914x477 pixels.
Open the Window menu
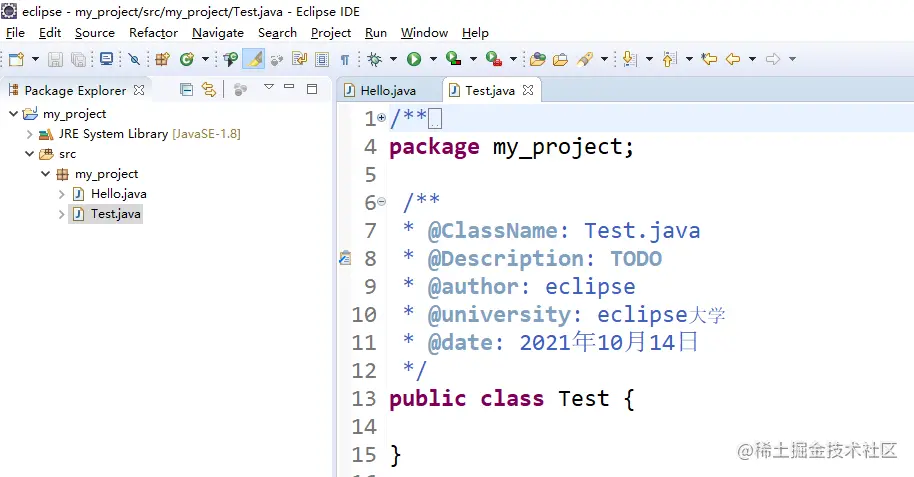point(424,33)
